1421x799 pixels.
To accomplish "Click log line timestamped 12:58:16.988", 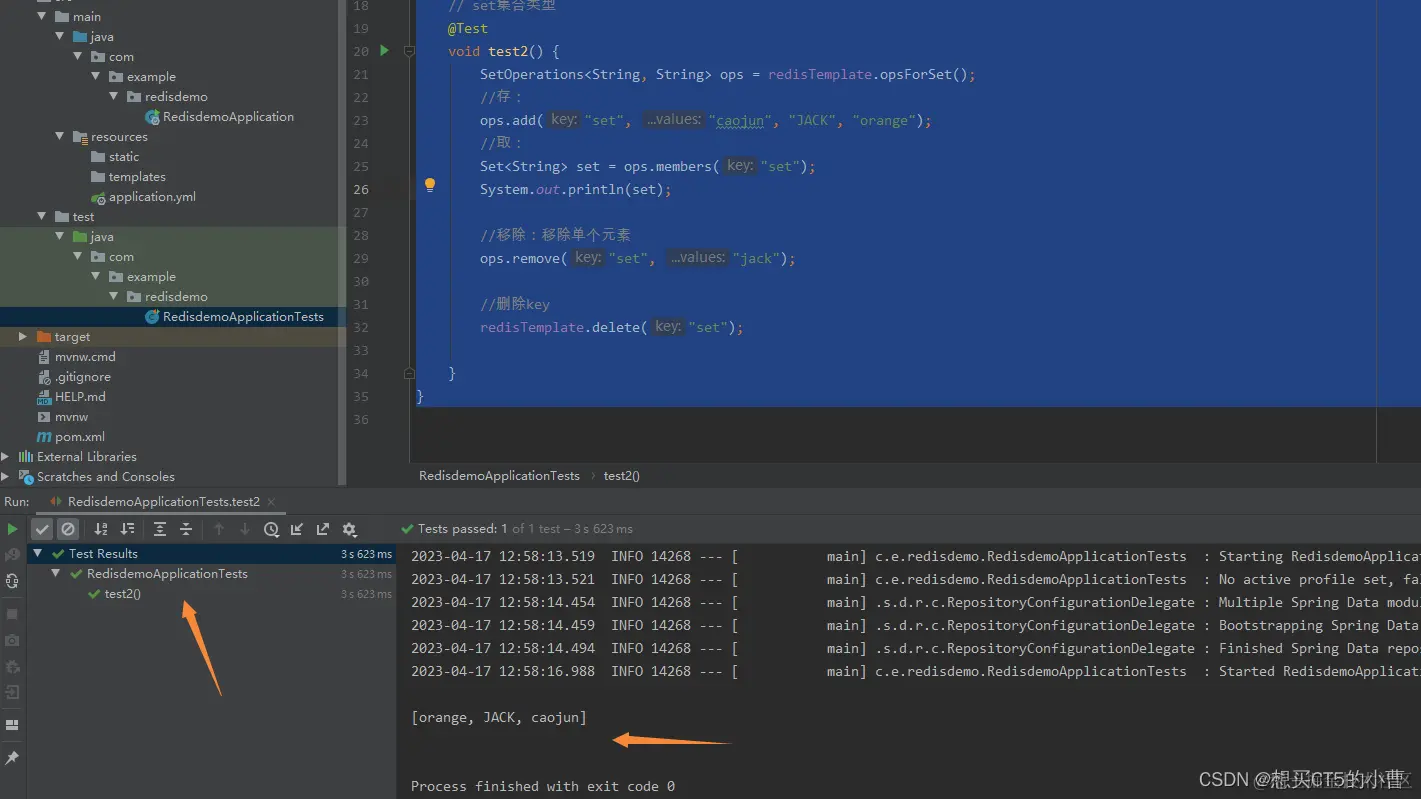I will [x=916, y=671].
